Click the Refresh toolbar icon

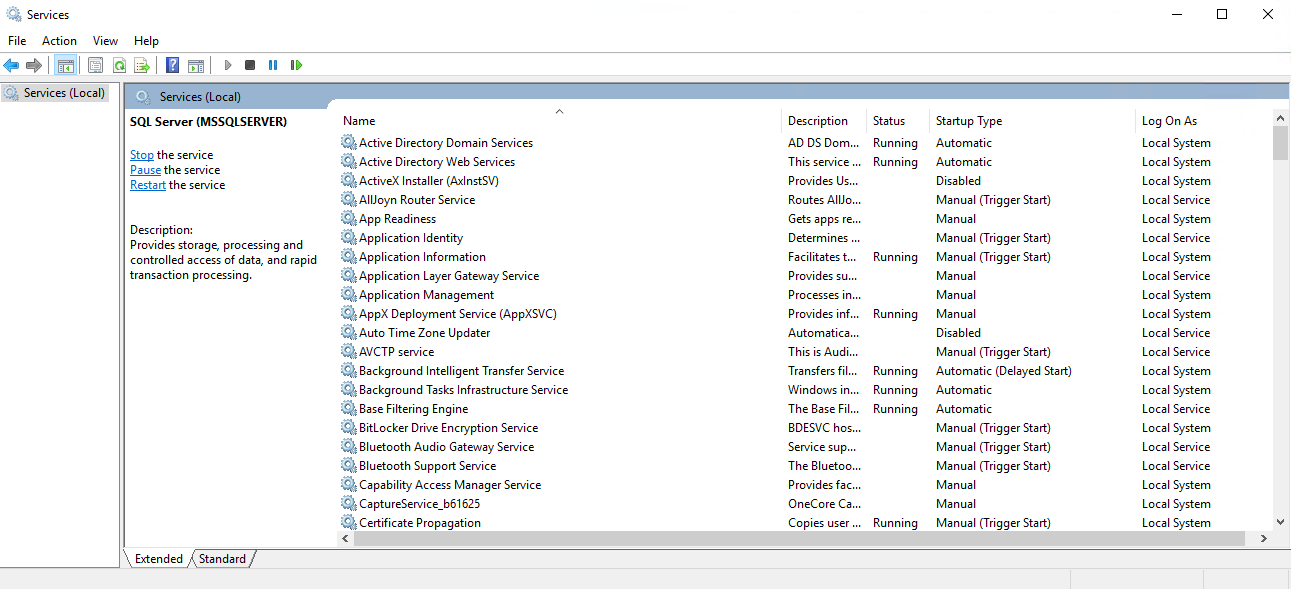coord(119,65)
